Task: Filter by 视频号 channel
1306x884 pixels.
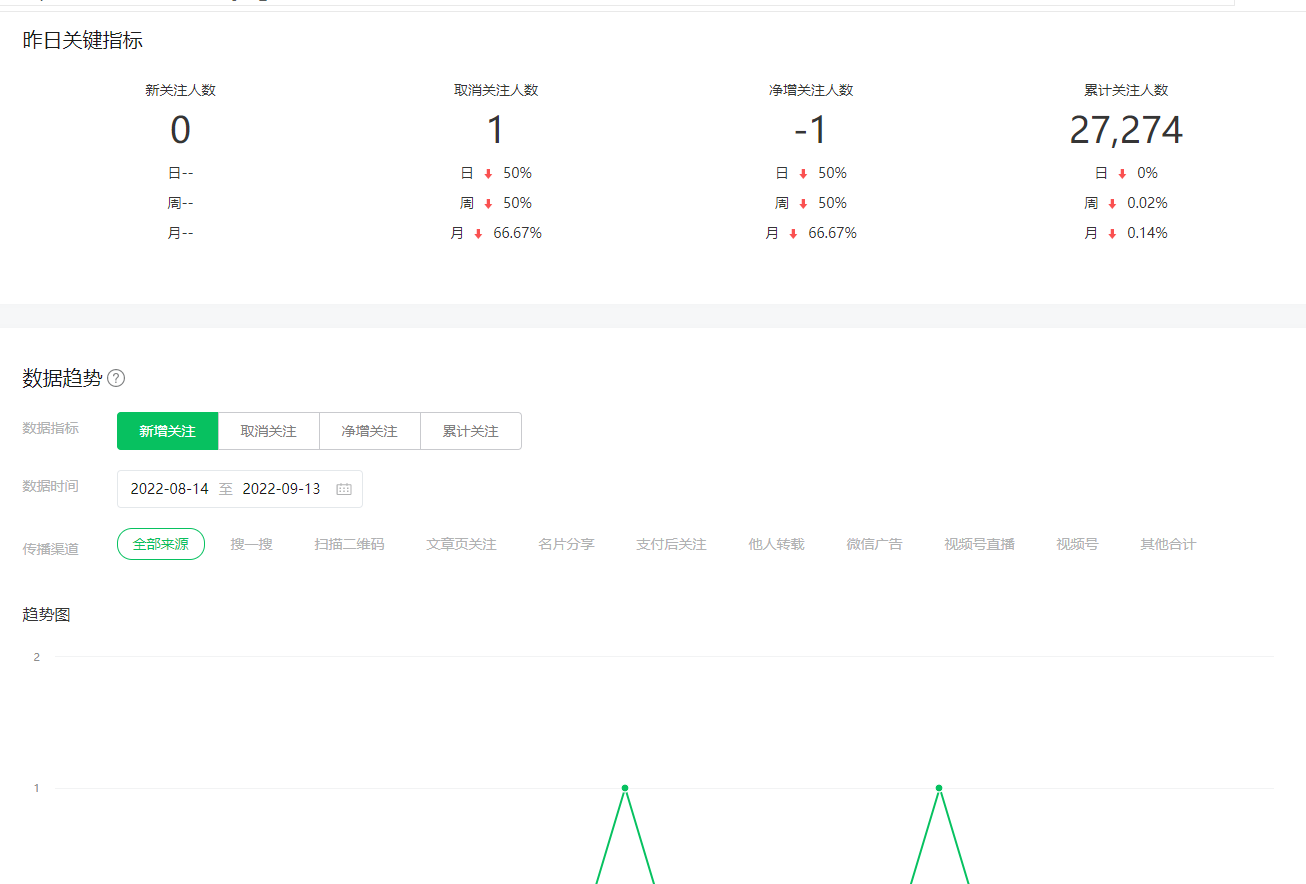Action: click(x=1077, y=544)
